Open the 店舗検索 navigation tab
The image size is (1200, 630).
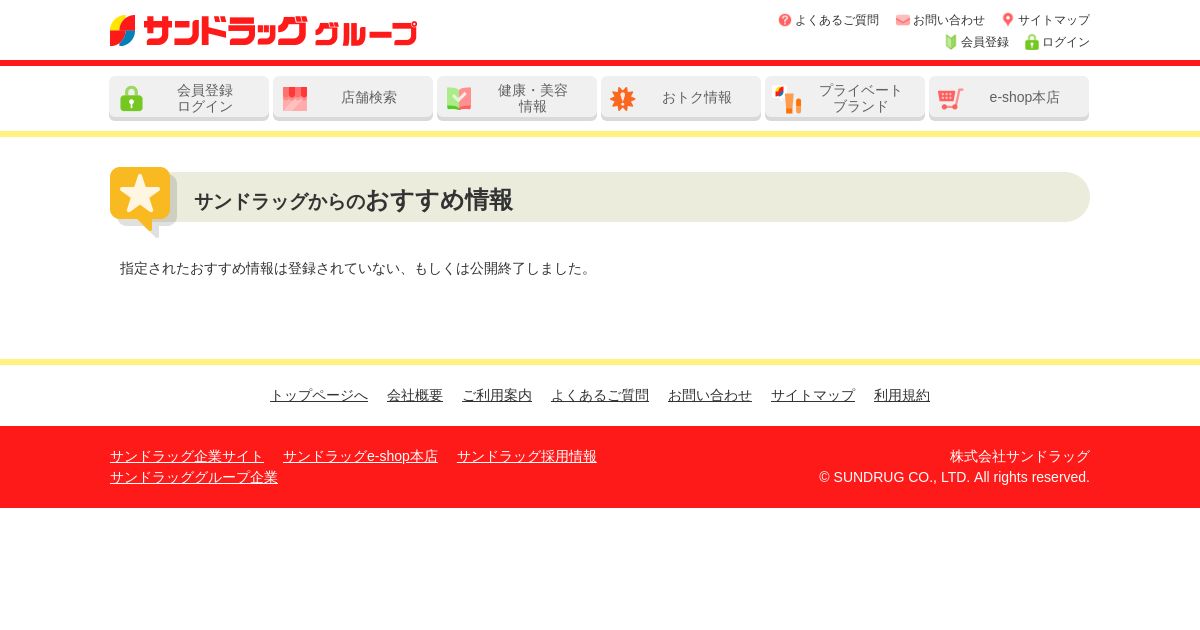tap(353, 98)
